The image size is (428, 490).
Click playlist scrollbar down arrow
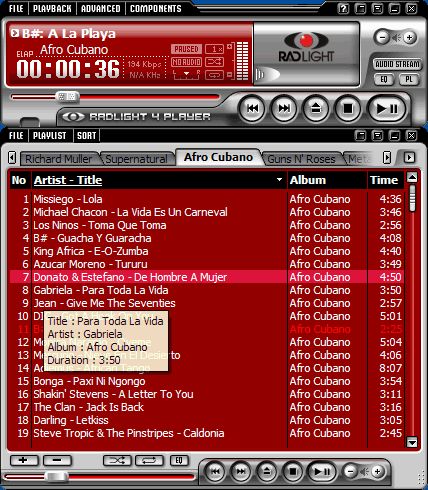pos(412,443)
